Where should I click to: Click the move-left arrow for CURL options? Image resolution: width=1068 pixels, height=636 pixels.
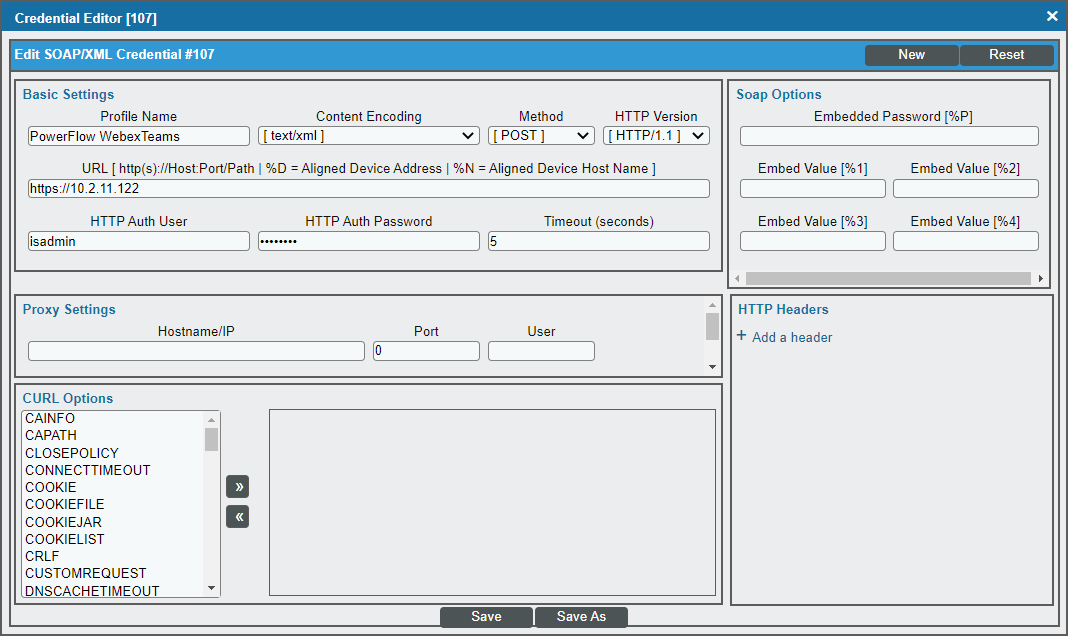pyautogui.click(x=237, y=516)
